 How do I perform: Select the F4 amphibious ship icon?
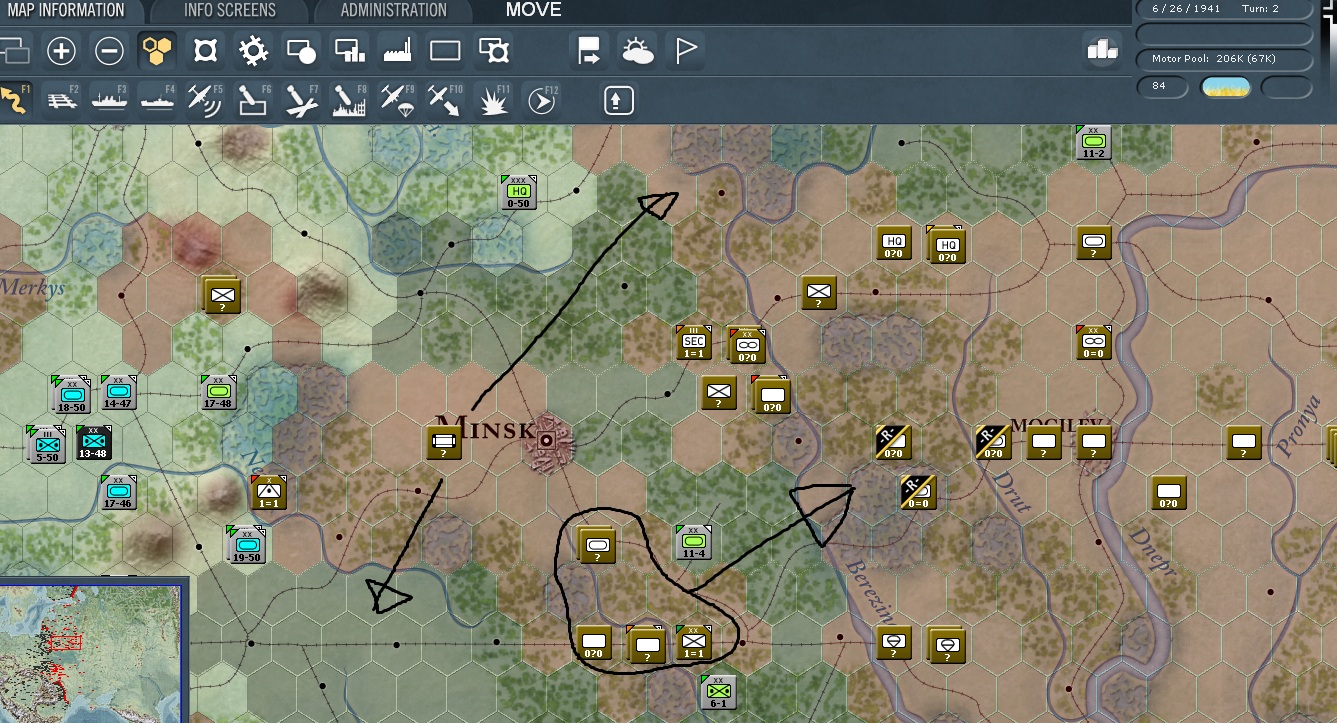pos(157,100)
